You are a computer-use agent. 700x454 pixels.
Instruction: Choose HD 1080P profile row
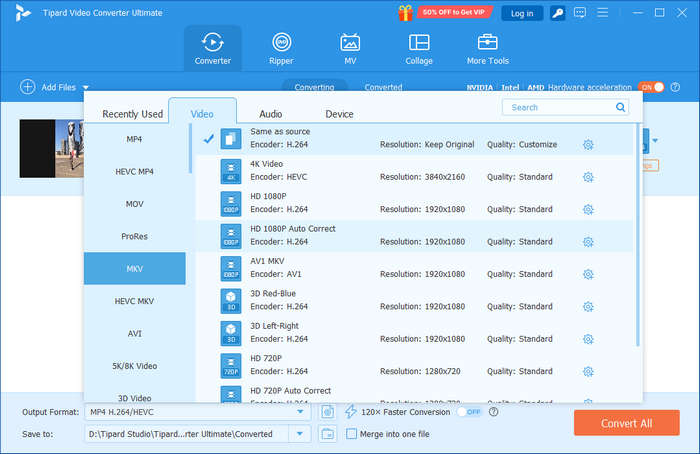tap(414, 204)
